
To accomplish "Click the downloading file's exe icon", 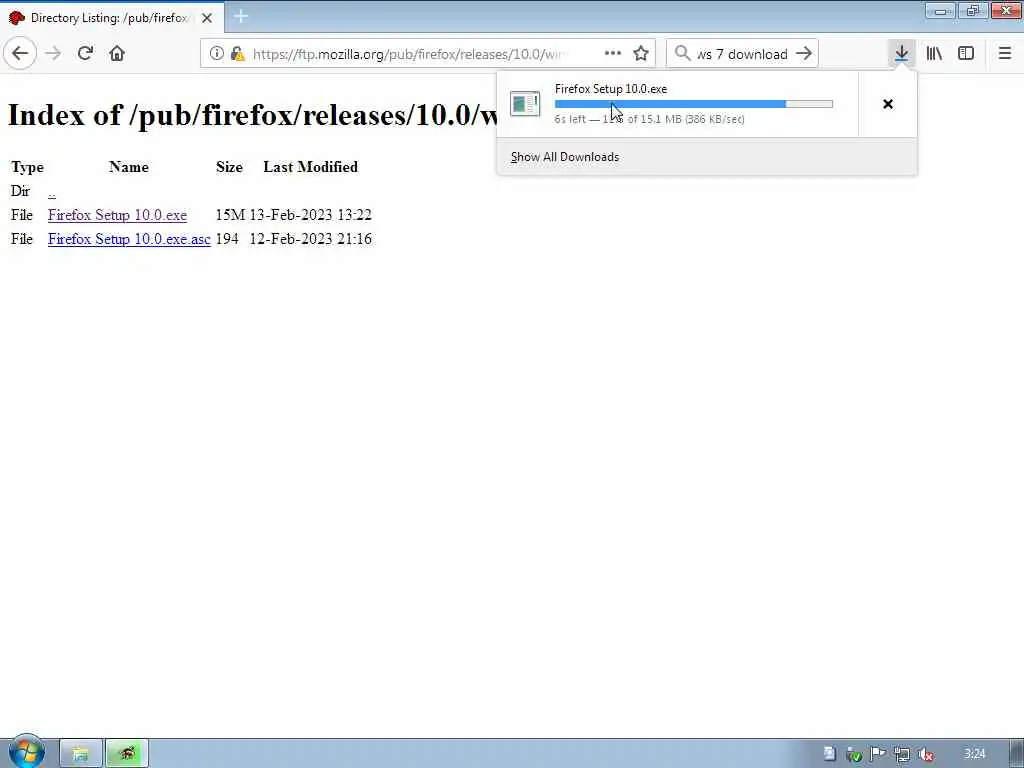I will (x=525, y=104).
